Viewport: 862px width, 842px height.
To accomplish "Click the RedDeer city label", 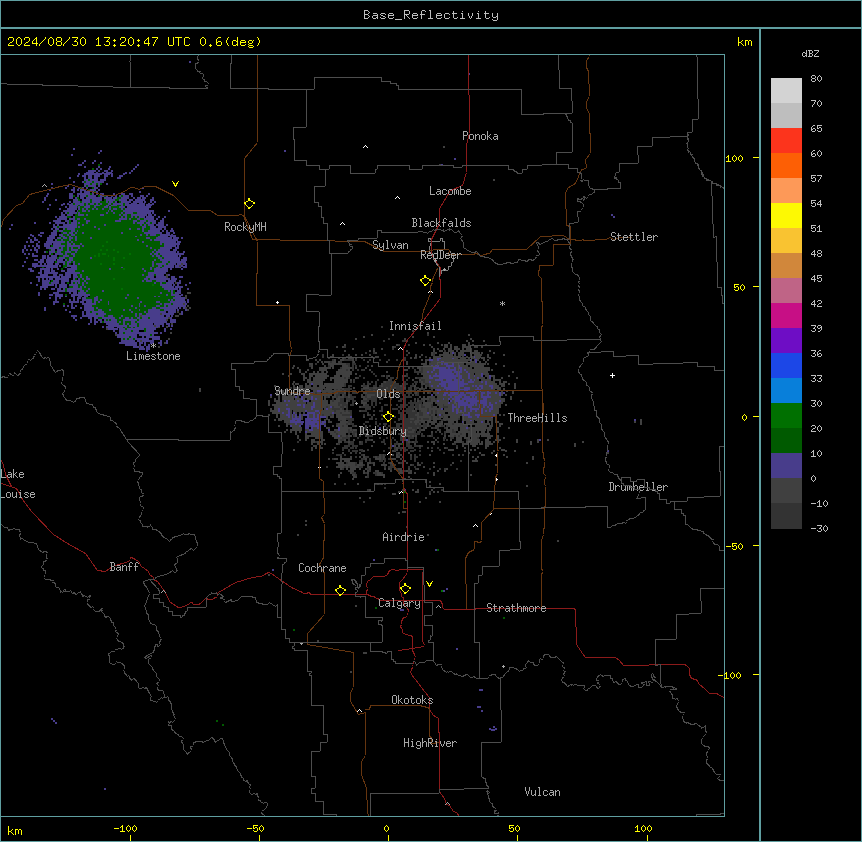I will [x=440, y=255].
